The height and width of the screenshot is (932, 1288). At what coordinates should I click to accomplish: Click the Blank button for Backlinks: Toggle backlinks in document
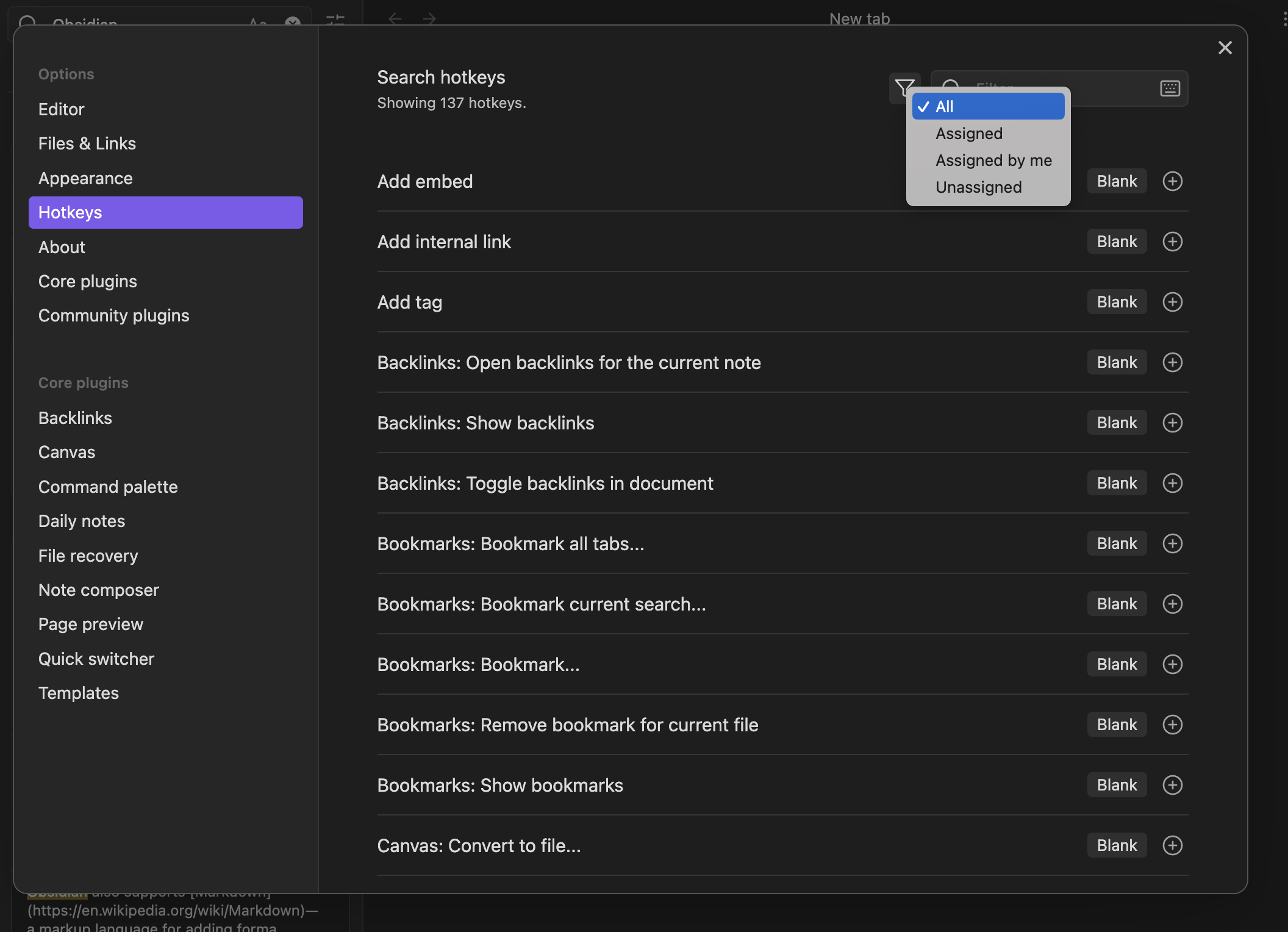1117,483
